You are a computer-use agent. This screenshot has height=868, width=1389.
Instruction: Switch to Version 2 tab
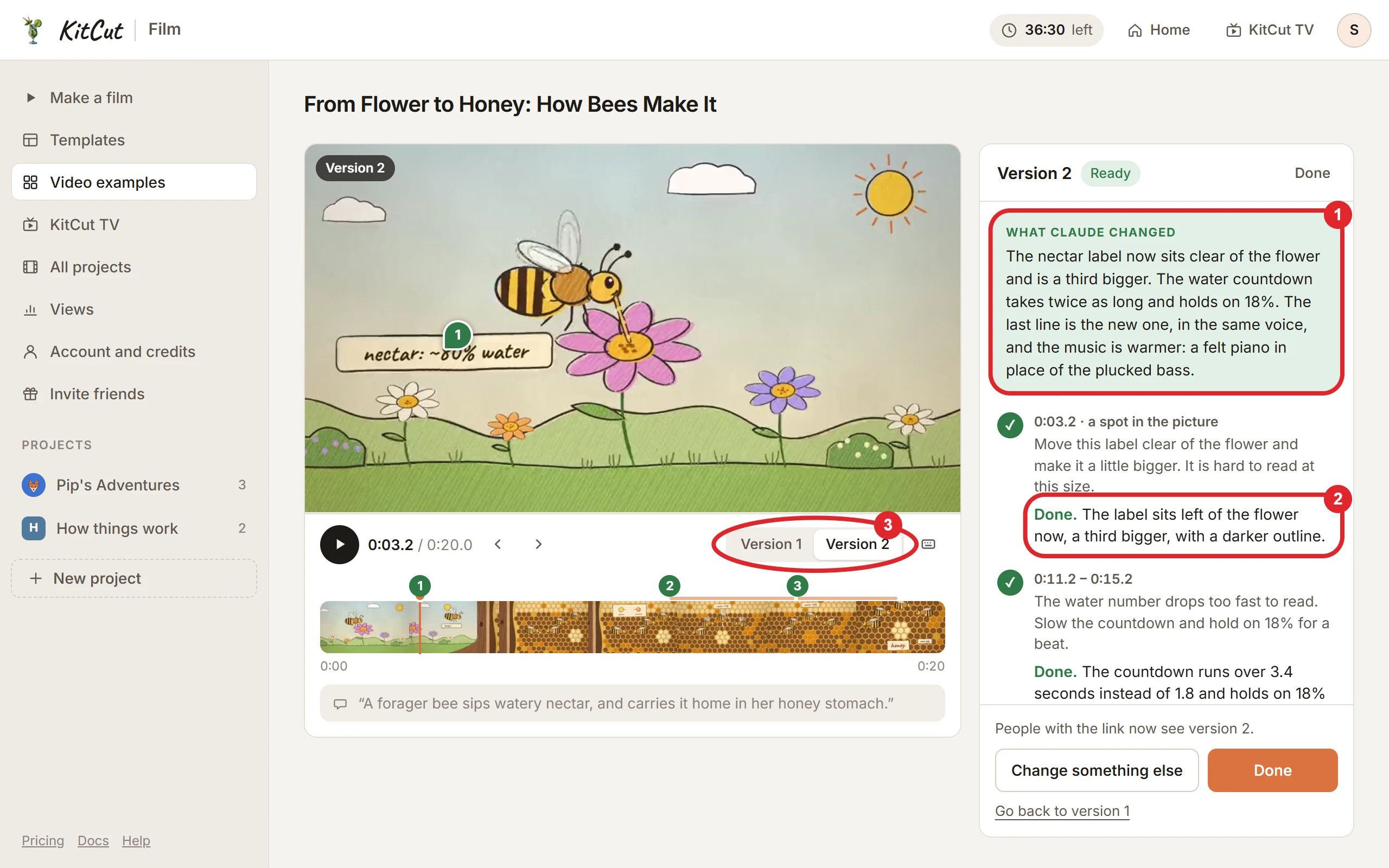[x=857, y=544]
